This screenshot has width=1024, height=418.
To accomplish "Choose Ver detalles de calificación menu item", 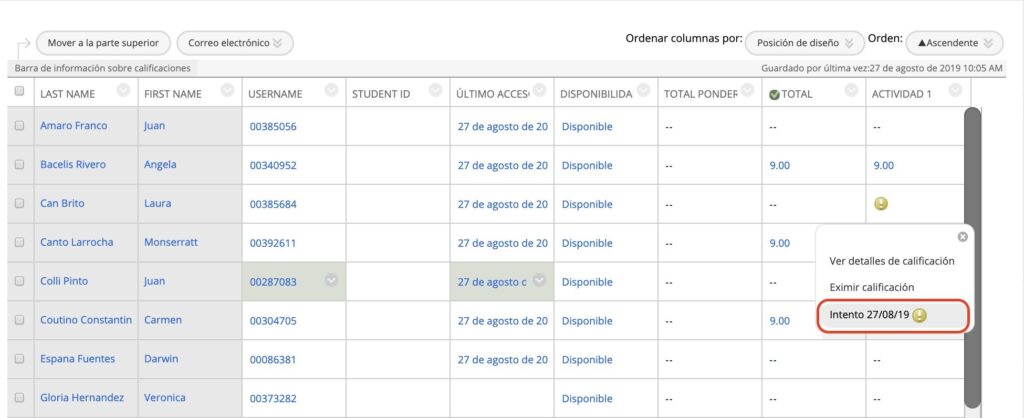I will point(891,261).
